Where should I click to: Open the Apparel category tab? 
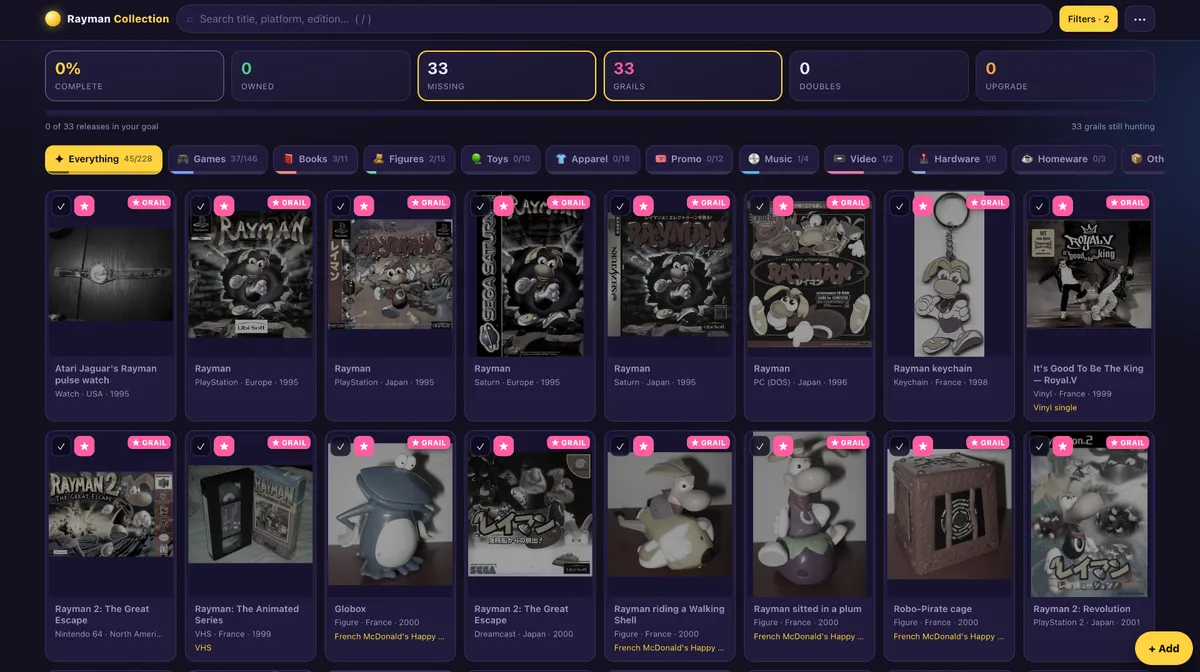[593, 159]
